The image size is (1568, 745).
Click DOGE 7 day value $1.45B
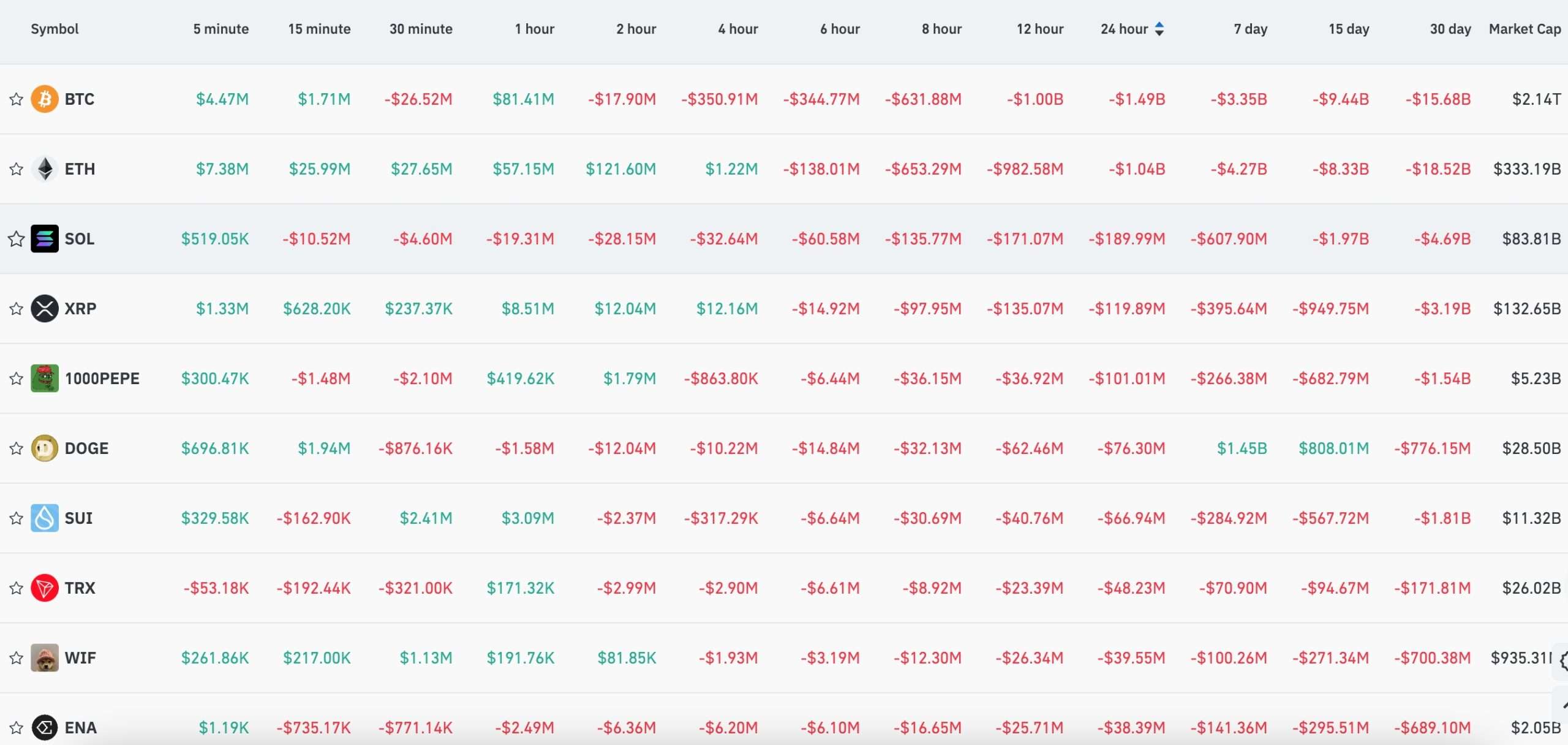(x=1242, y=448)
